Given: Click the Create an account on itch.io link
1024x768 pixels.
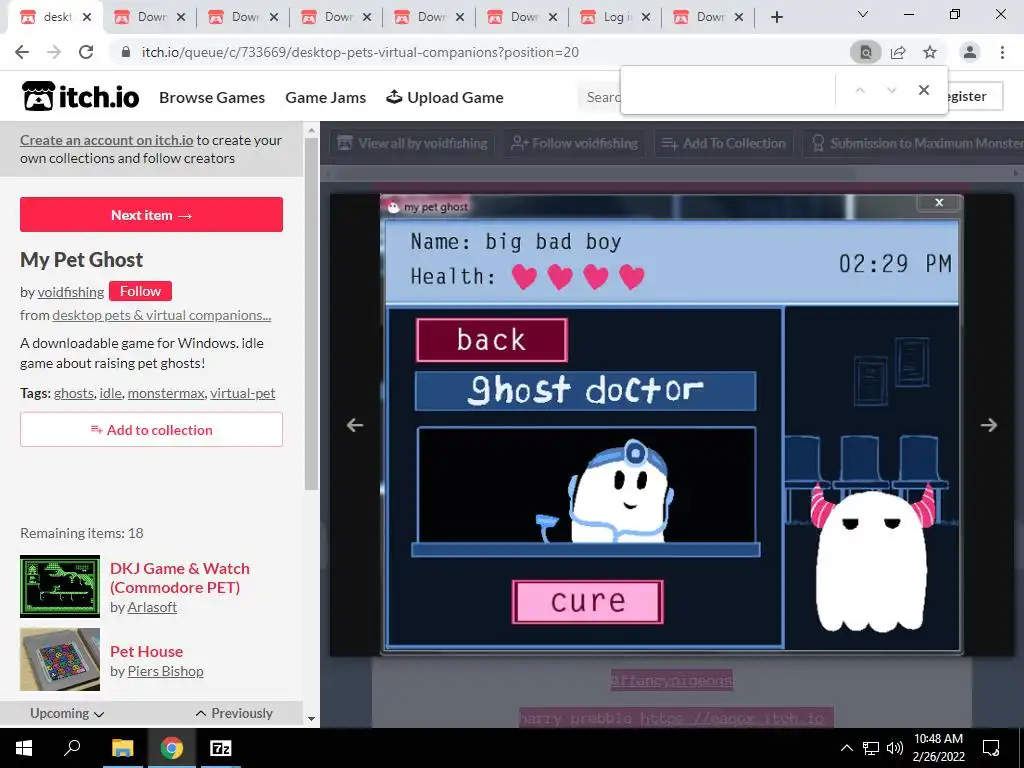Looking at the screenshot, I should (106, 140).
